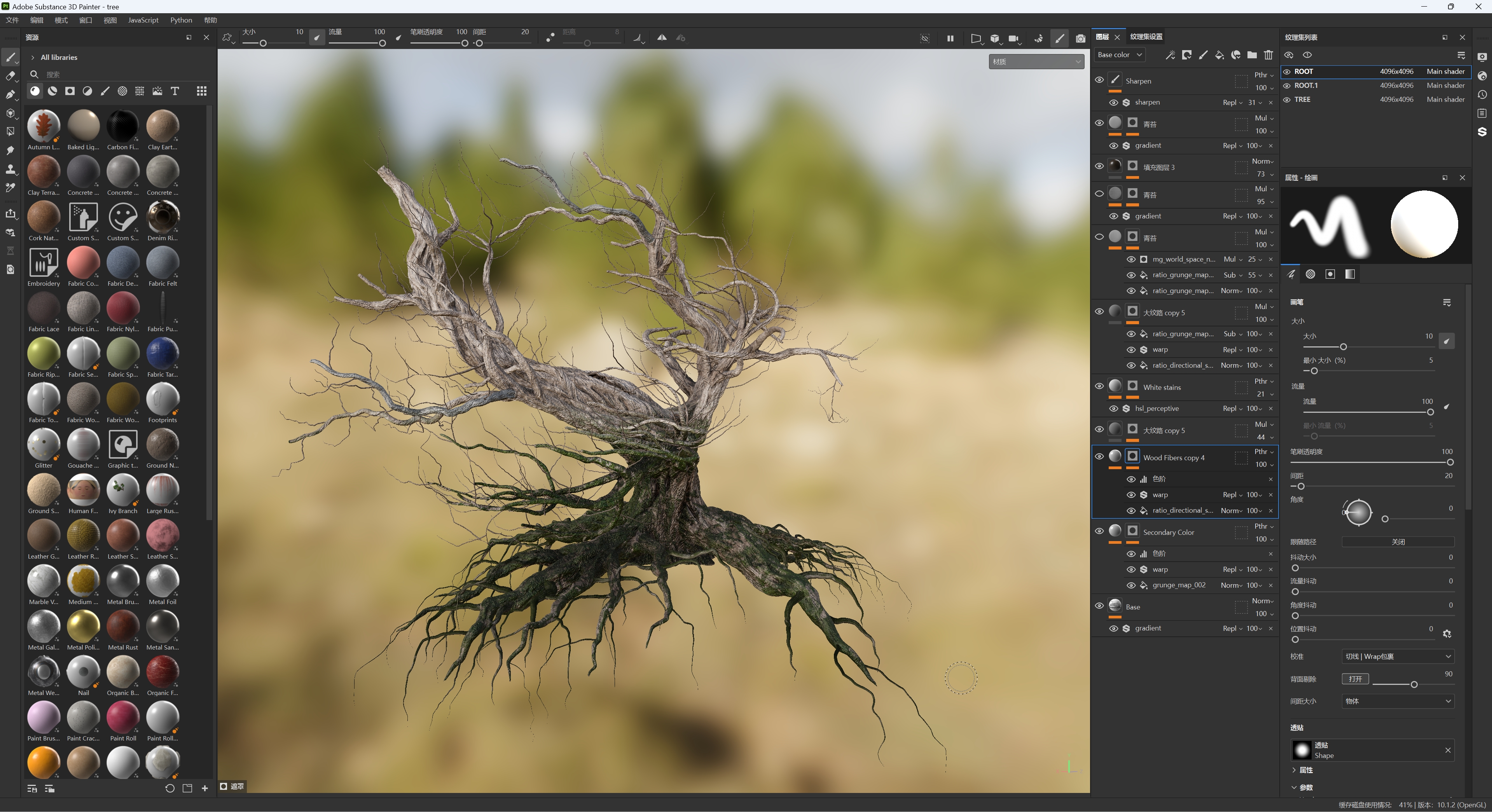Add a folder to the layer stack
Viewport: 1492px width, 812px height.
click(1252, 55)
